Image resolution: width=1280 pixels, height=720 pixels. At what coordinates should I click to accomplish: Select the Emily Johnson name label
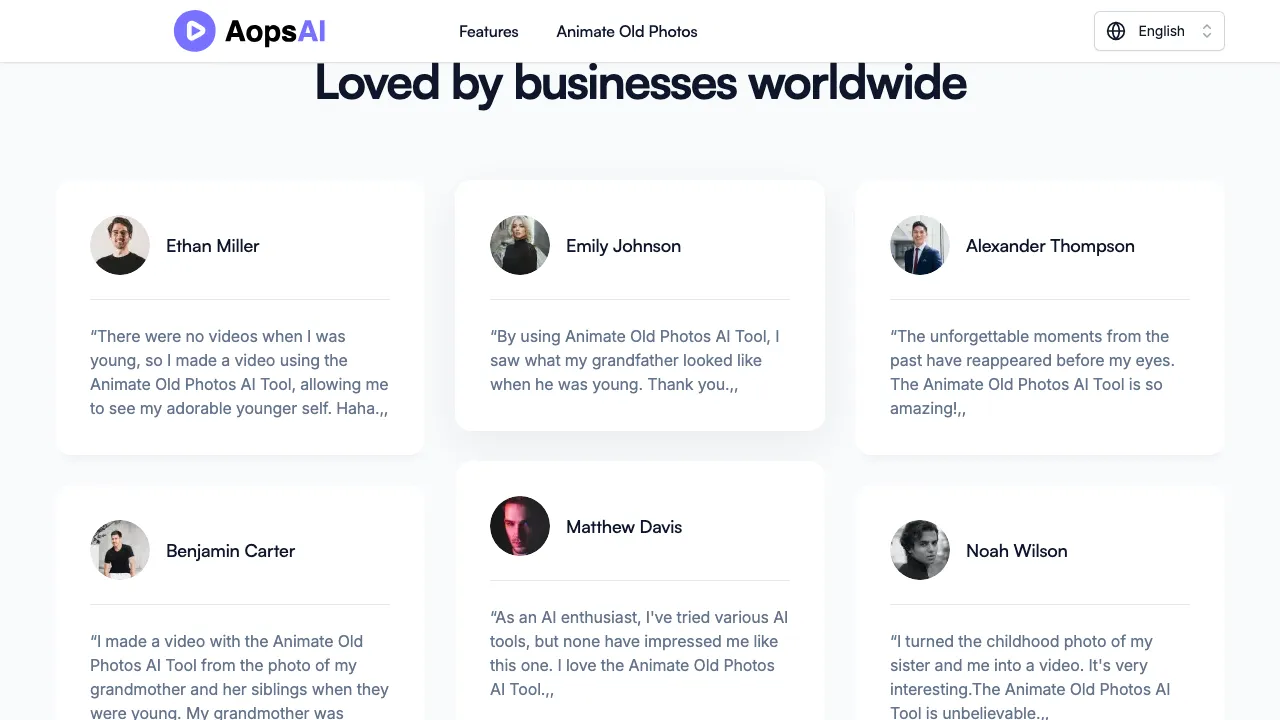(x=623, y=246)
